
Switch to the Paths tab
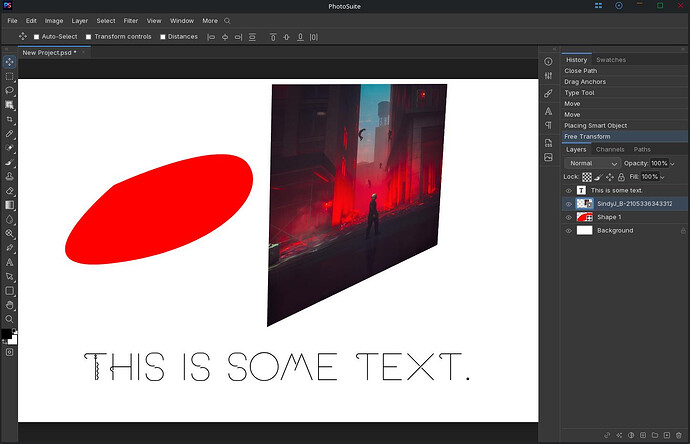coord(642,150)
